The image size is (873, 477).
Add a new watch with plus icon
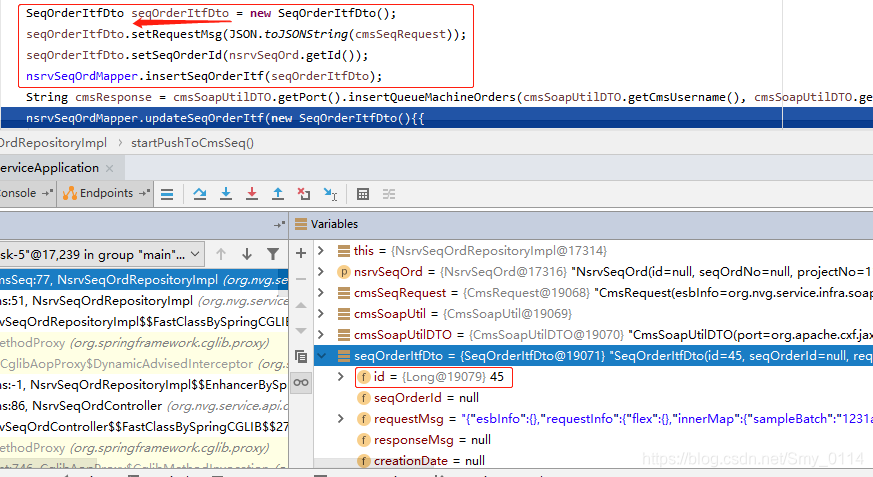coord(301,253)
